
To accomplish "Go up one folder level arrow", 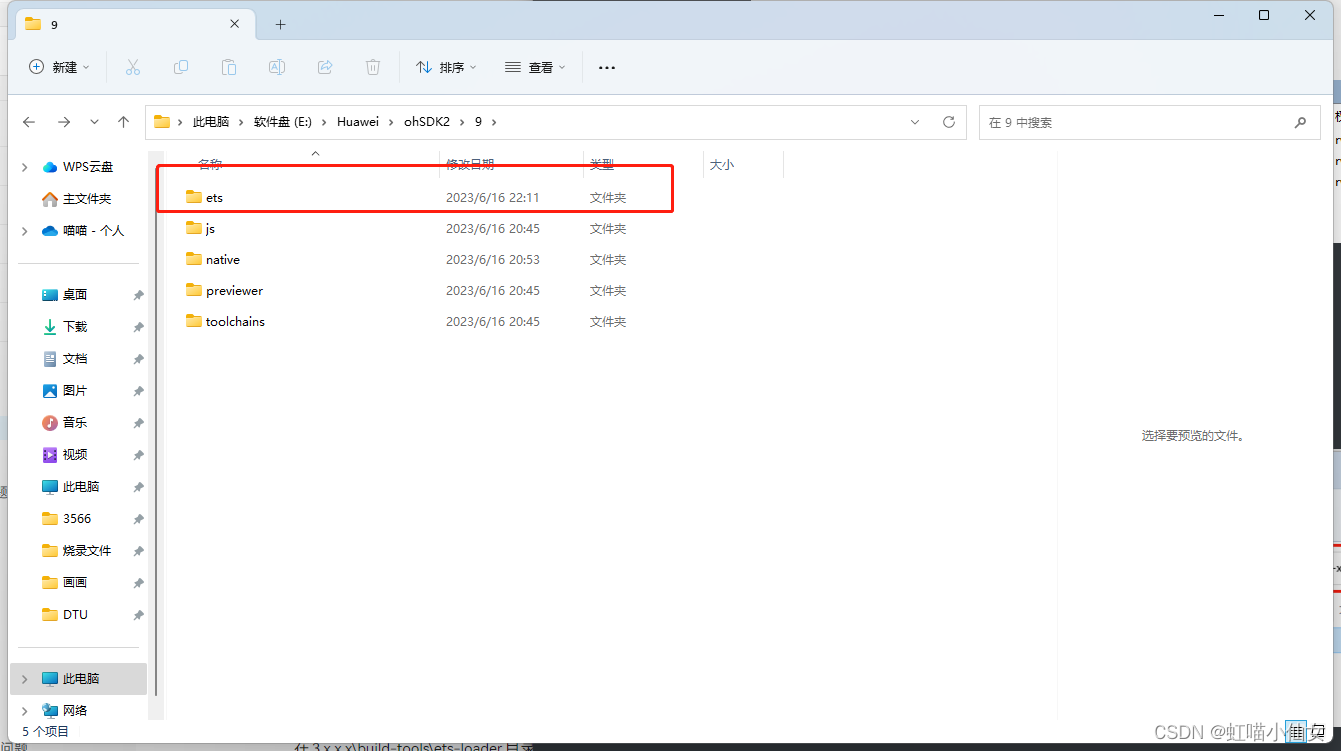I will pos(123,122).
